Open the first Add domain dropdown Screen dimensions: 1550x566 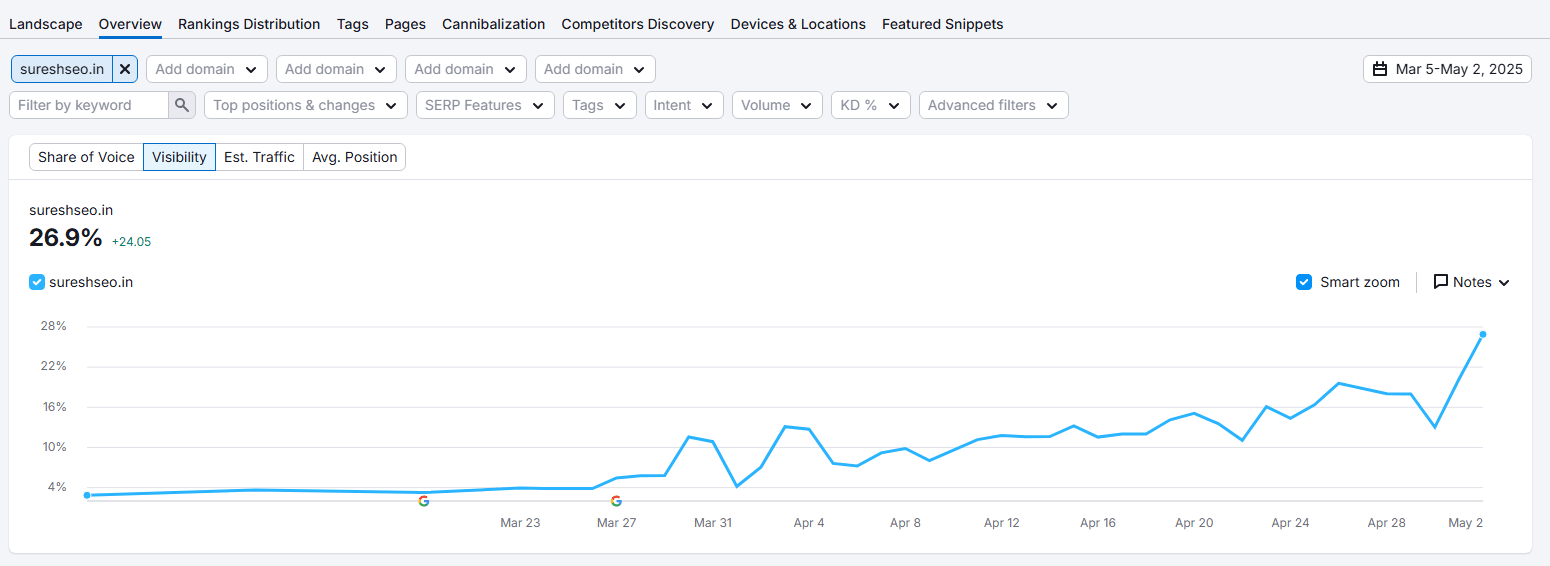point(206,69)
